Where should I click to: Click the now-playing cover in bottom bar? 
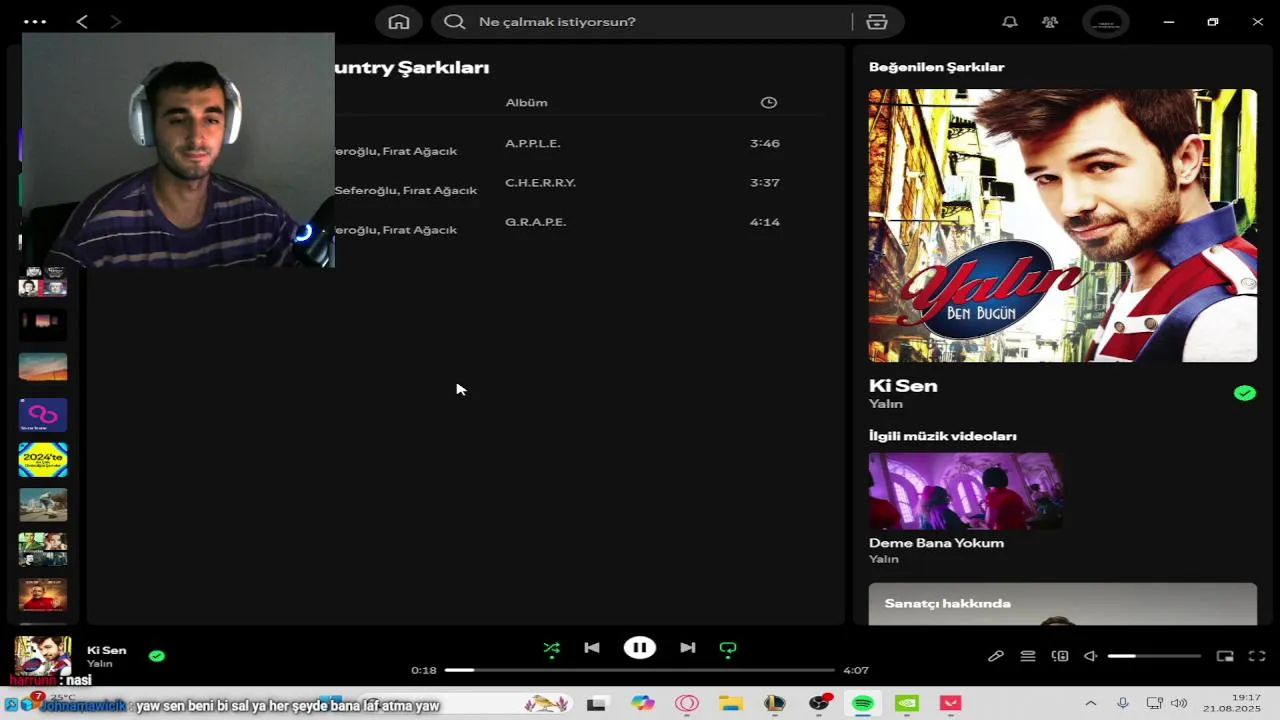click(x=43, y=657)
